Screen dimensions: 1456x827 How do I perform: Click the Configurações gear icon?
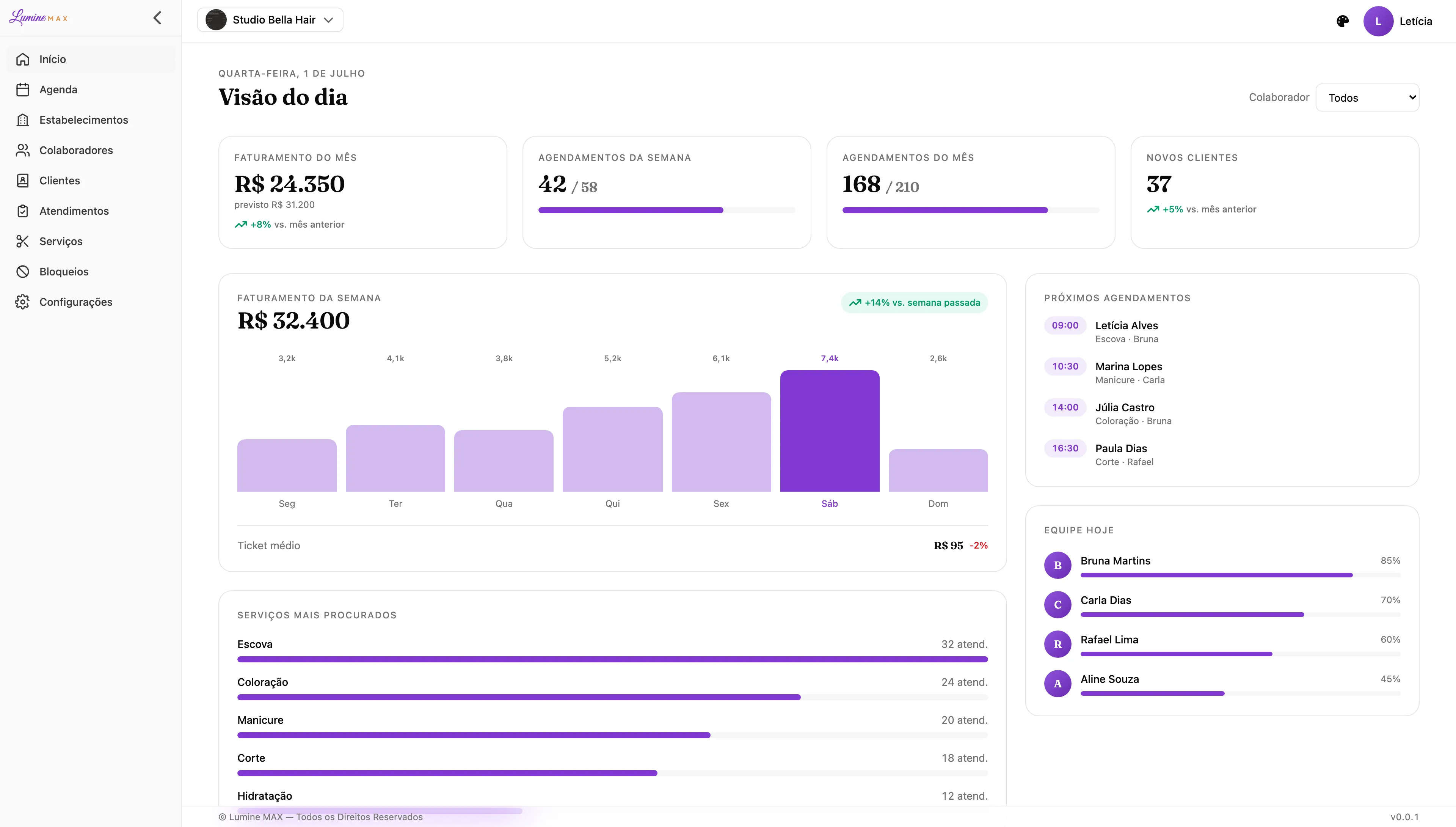click(x=23, y=302)
